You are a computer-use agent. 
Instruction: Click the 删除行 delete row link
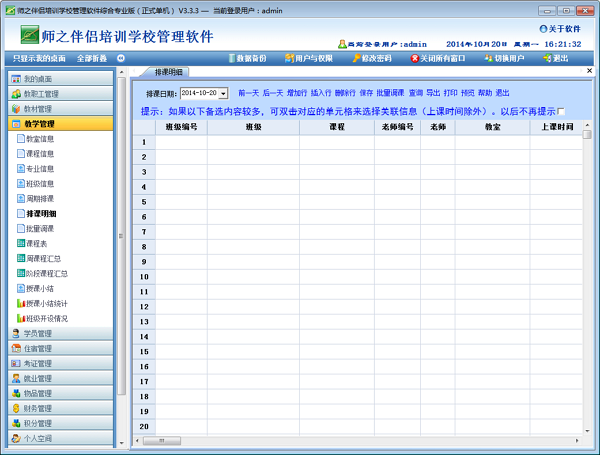[x=345, y=93]
